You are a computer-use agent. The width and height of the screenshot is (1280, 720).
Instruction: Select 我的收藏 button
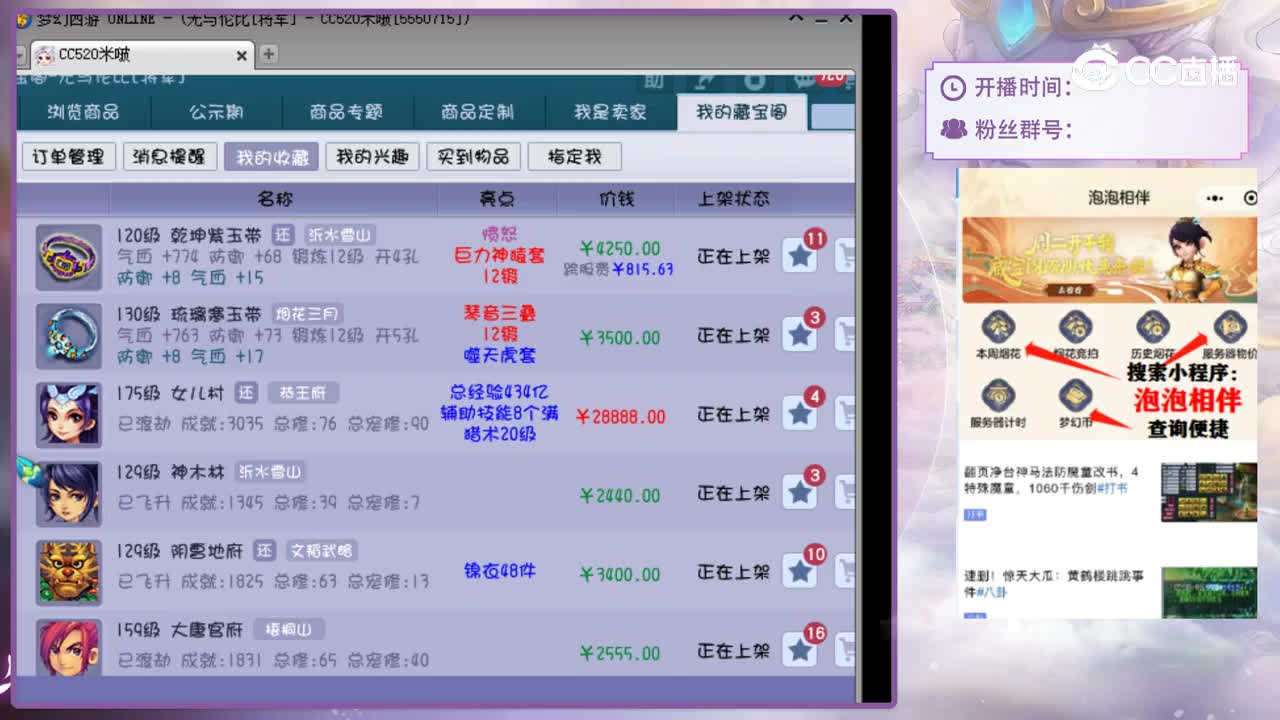(271, 156)
